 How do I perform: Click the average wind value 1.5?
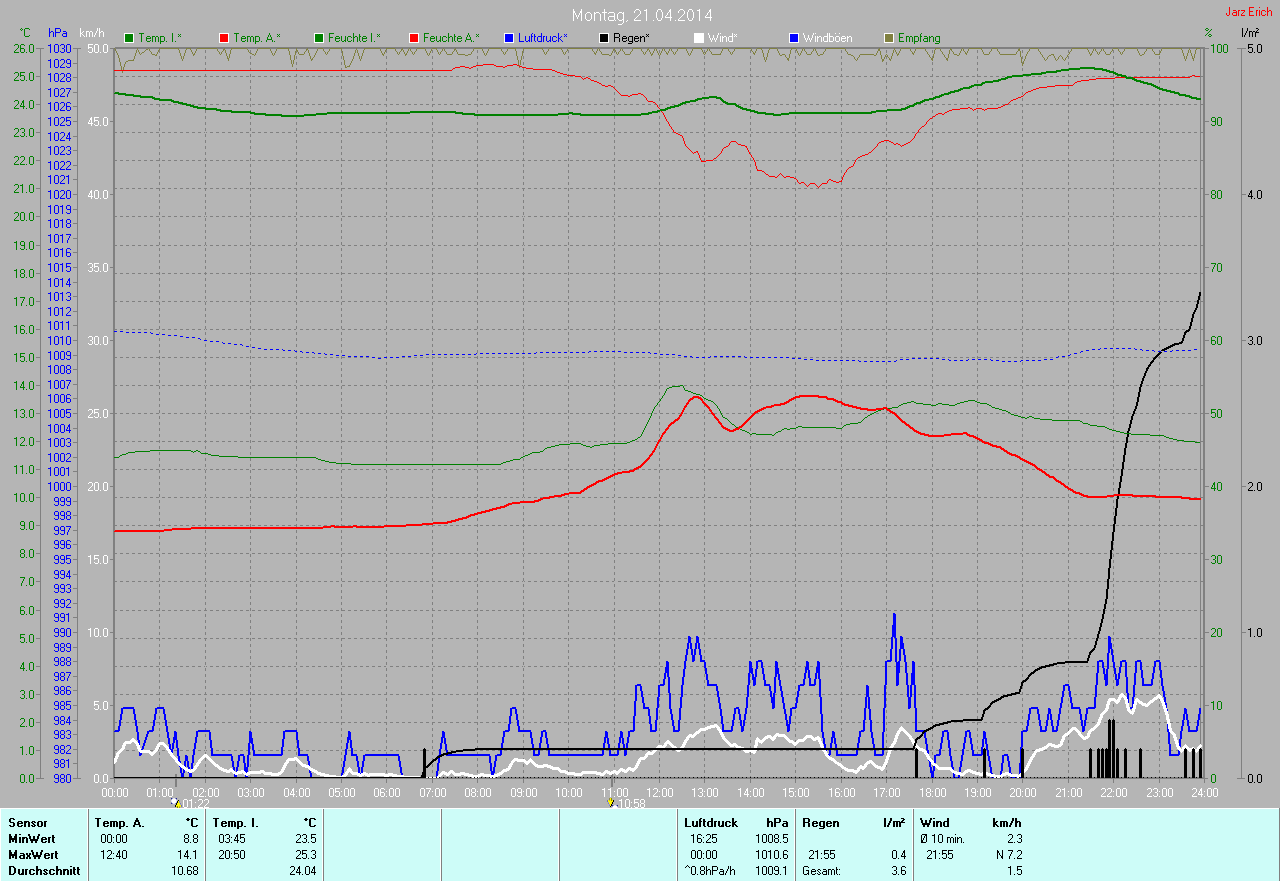coord(1014,871)
